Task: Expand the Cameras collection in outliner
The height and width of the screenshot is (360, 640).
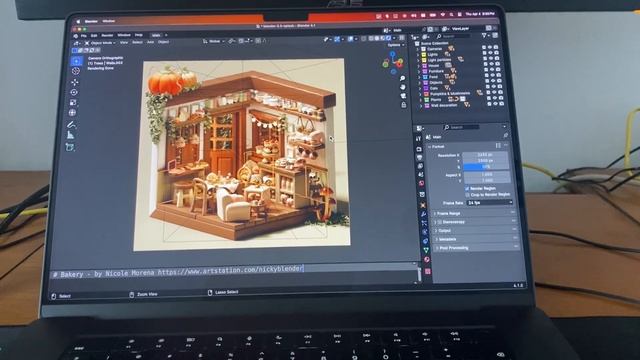Action: (418, 49)
